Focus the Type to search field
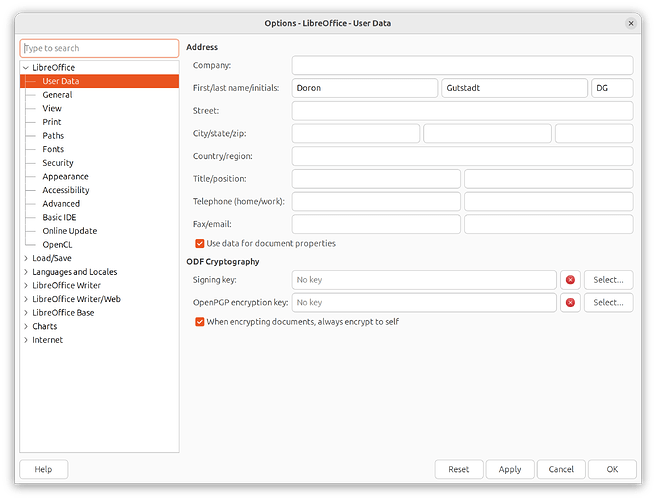The image size is (656, 500). [100, 49]
